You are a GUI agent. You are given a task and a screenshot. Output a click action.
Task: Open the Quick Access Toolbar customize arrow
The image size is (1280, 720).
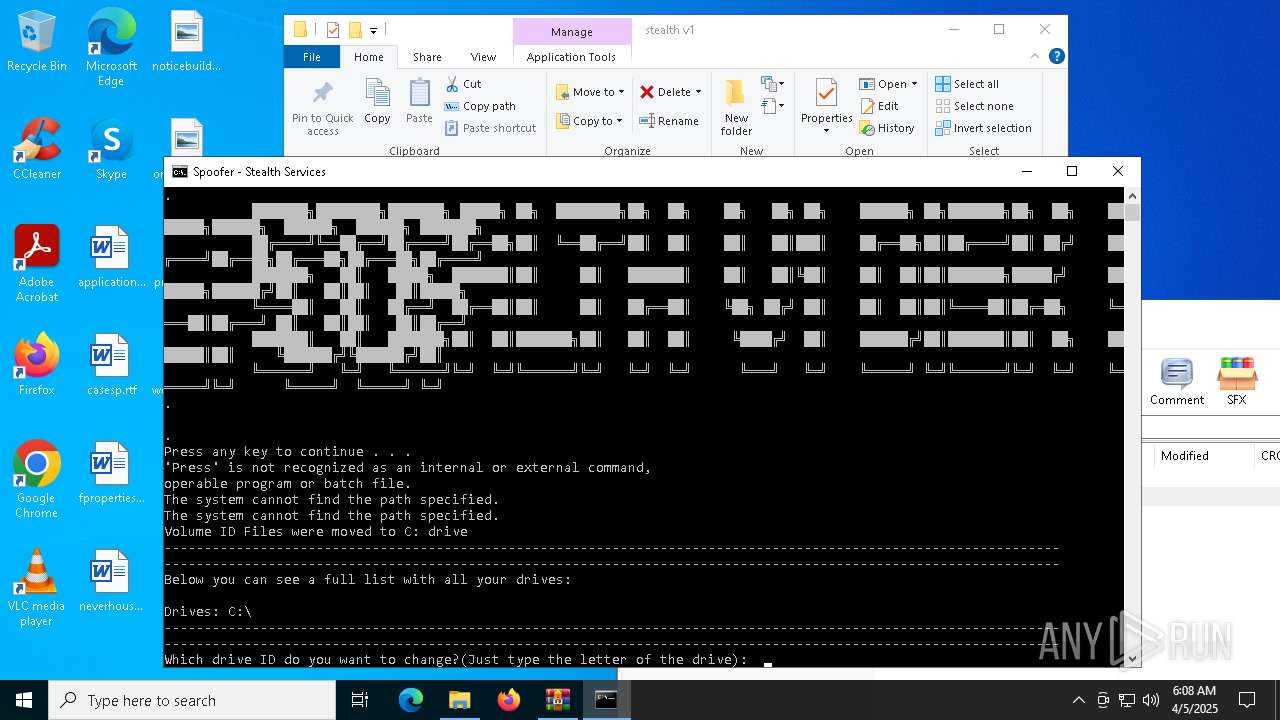(x=373, y=30)
